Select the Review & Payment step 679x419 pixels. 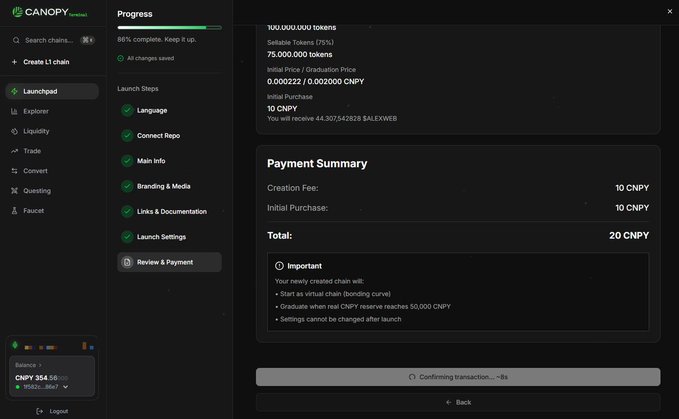coord(169,262)
